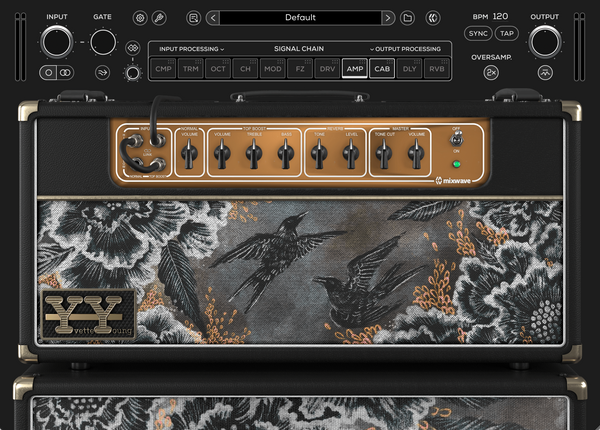
Task: Click the Top Boost Treble knob
Action: pyautogui.click(x=254, y=154)
